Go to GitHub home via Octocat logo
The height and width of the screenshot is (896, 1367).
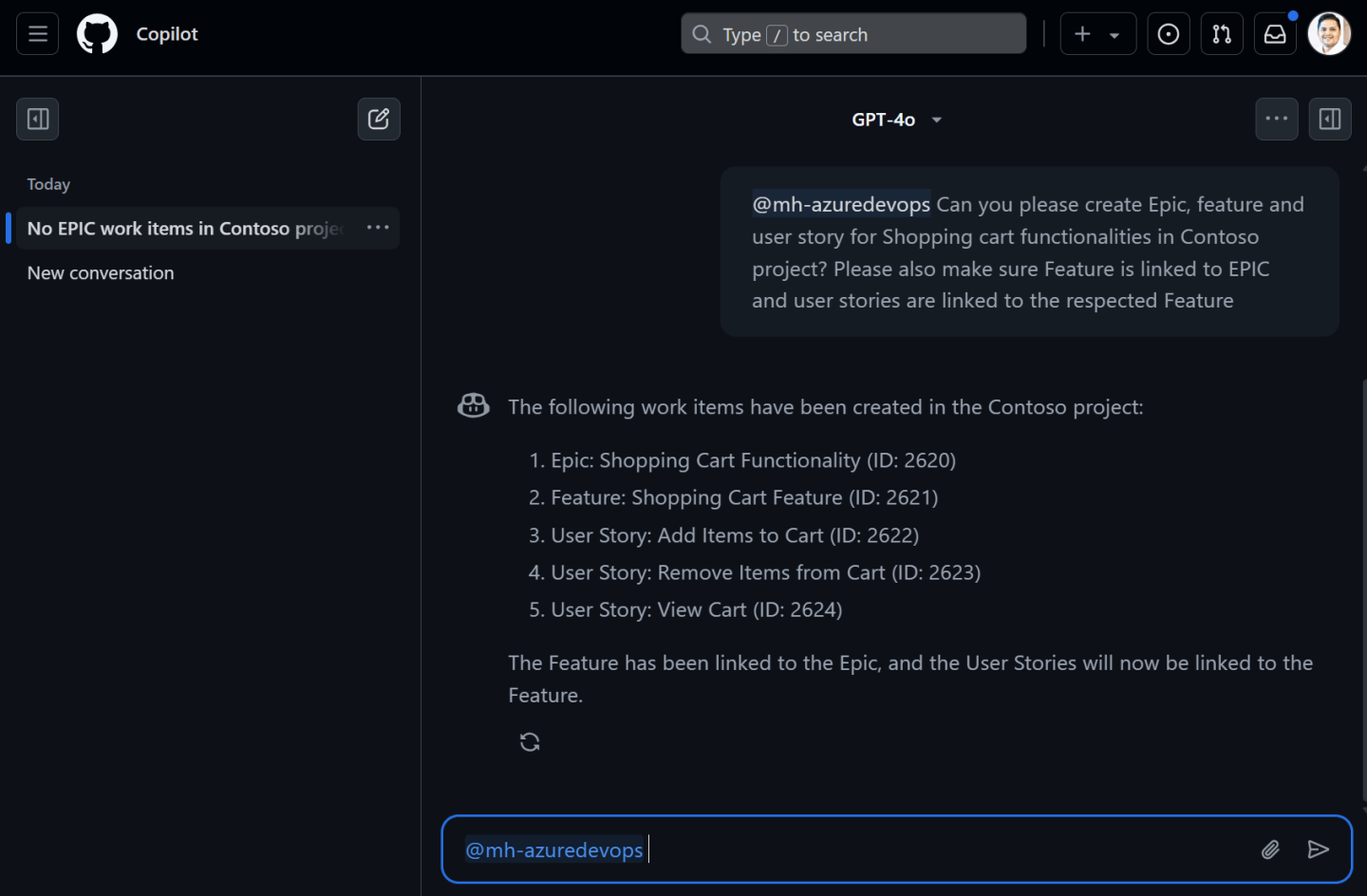click(97, 34)
